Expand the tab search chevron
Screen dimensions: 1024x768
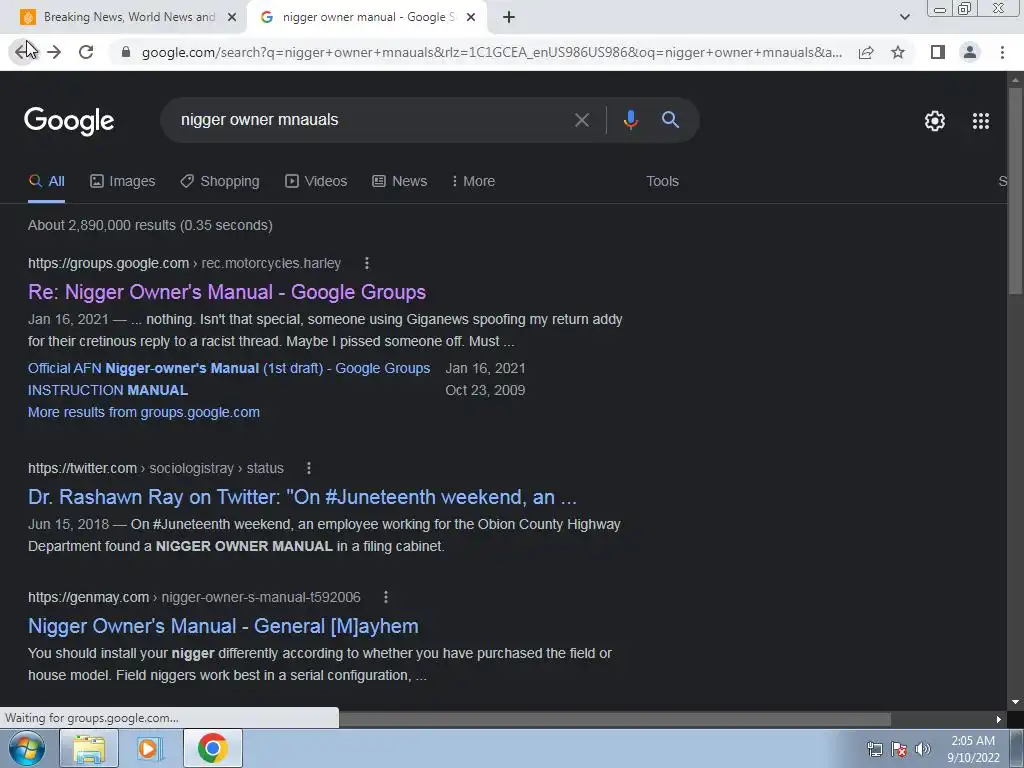[x=904, y=17]
